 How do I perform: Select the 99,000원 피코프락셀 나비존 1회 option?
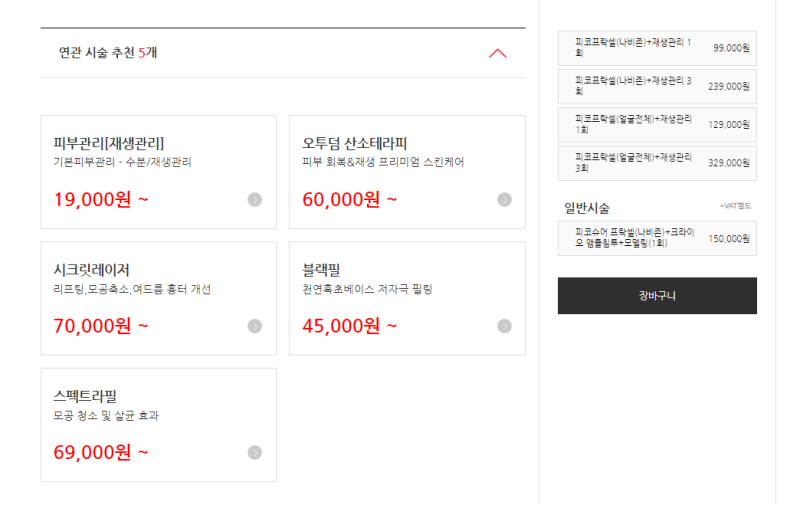657,48
